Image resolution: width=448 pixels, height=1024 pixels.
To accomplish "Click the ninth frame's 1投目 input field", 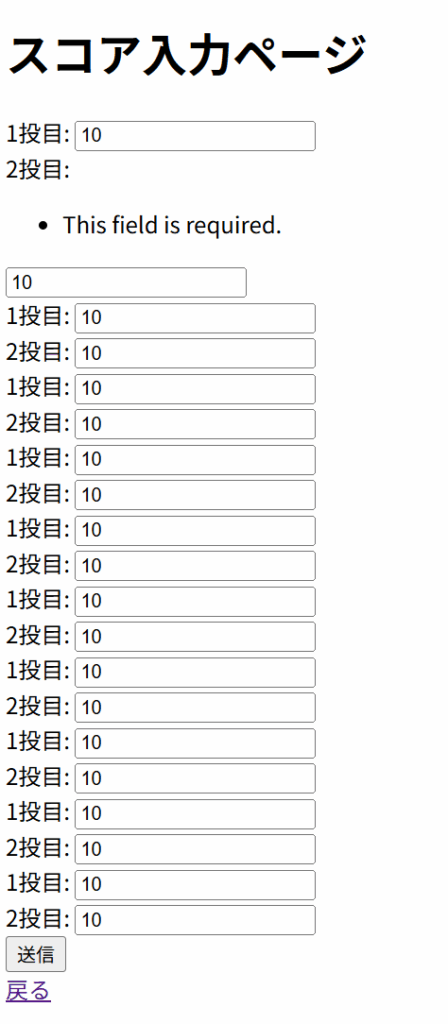I will 195,814.
